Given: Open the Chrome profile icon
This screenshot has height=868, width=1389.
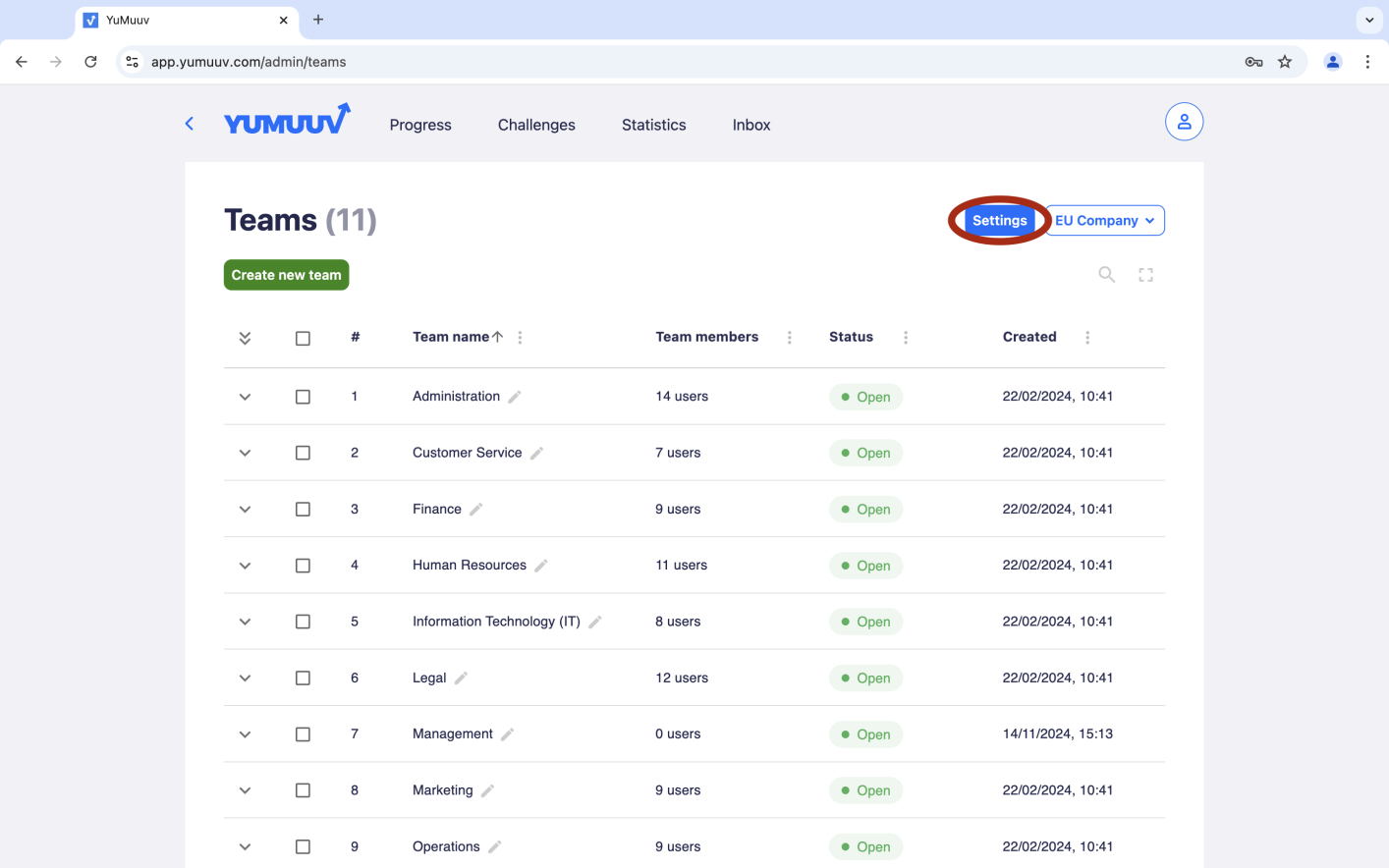Looking at the screenshot, I should tap(1333, 62).
